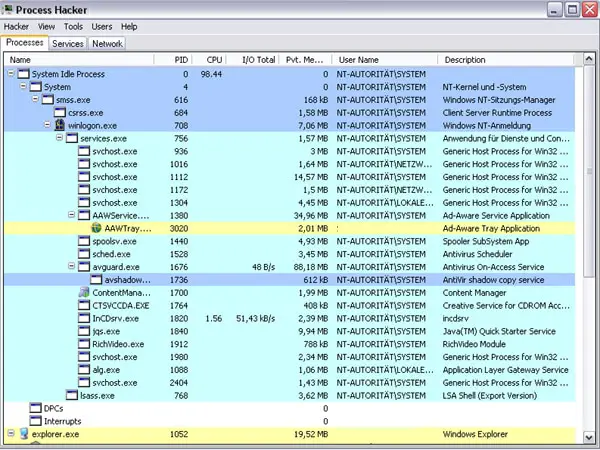Screen dimensions: 600x450
Task: Sort by the User Name column header
Action: click(385, 60)
